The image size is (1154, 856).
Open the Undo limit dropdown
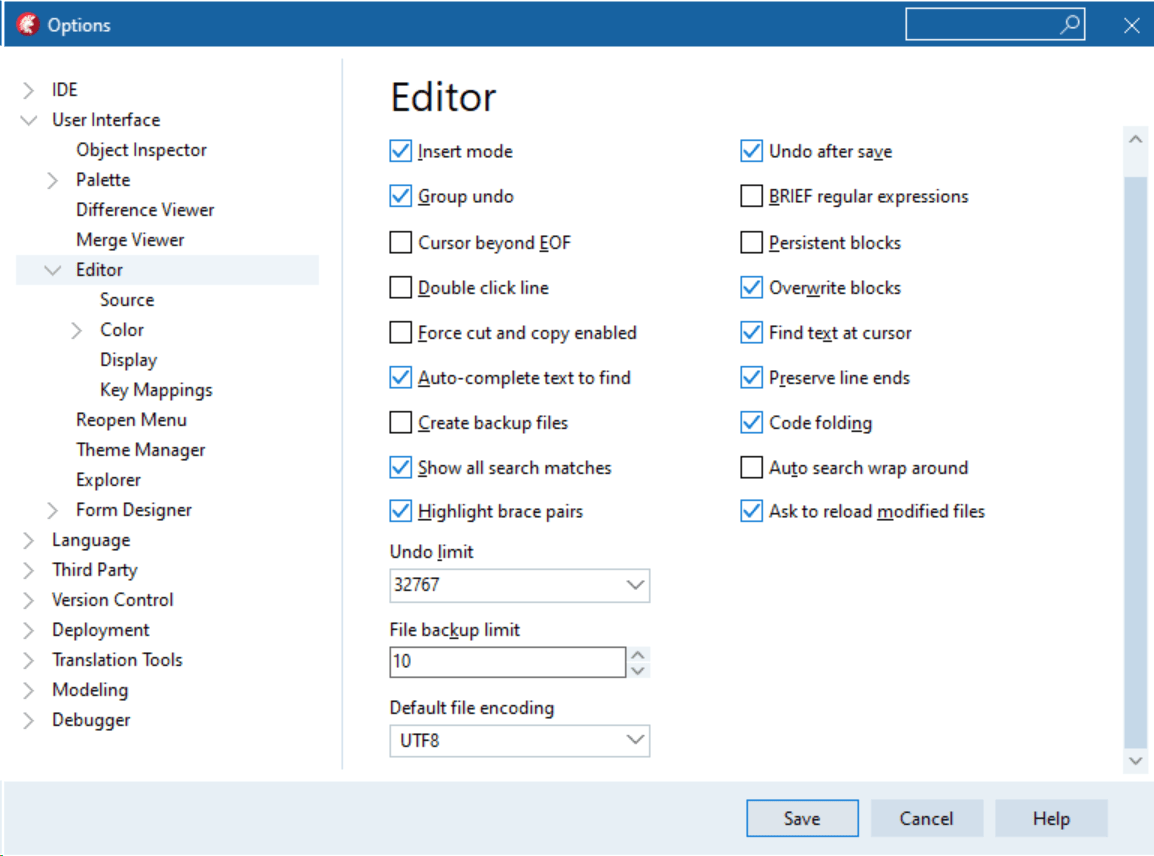tap(634, 585)
